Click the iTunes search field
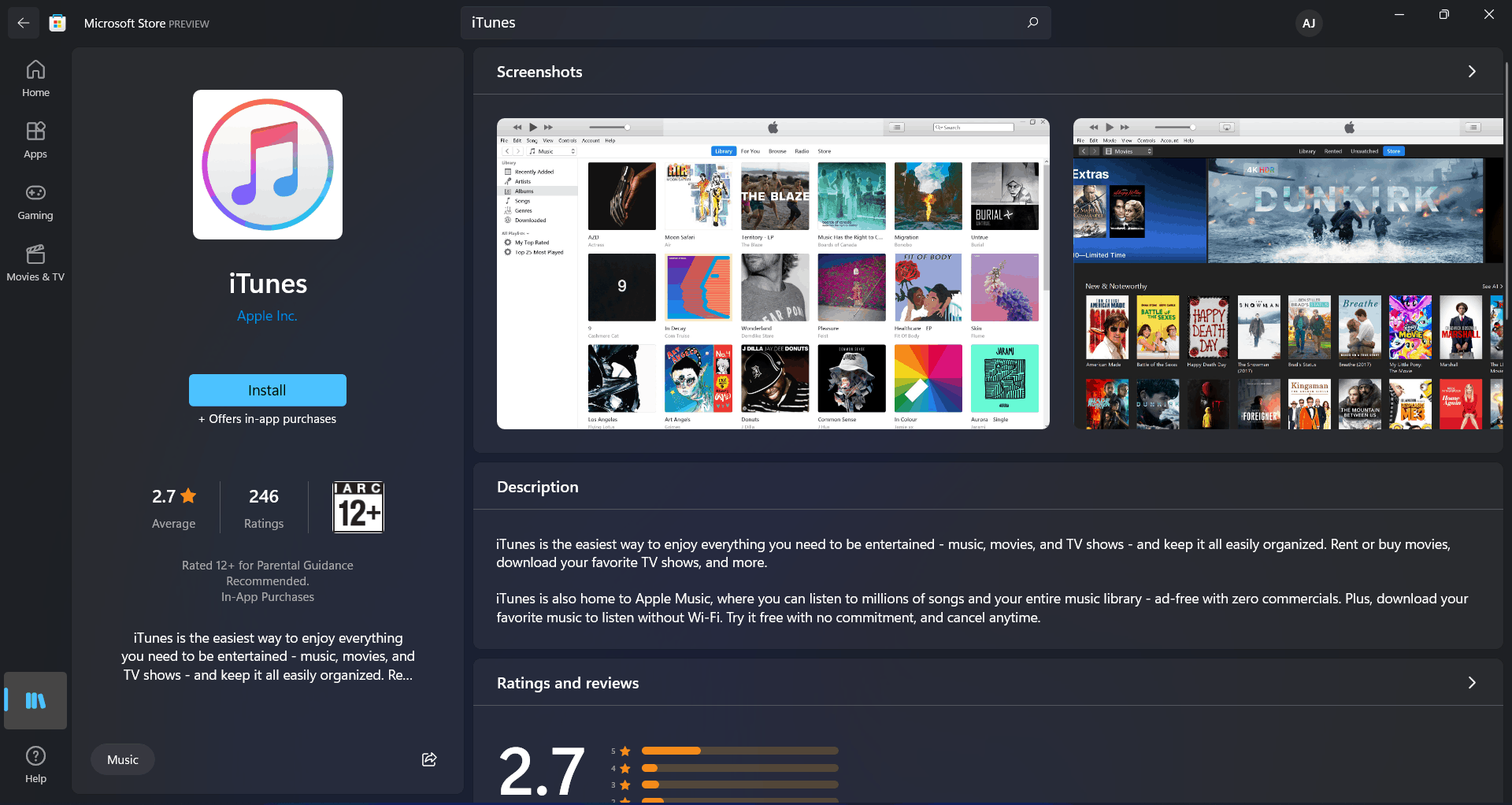 (x=740, y=23)
